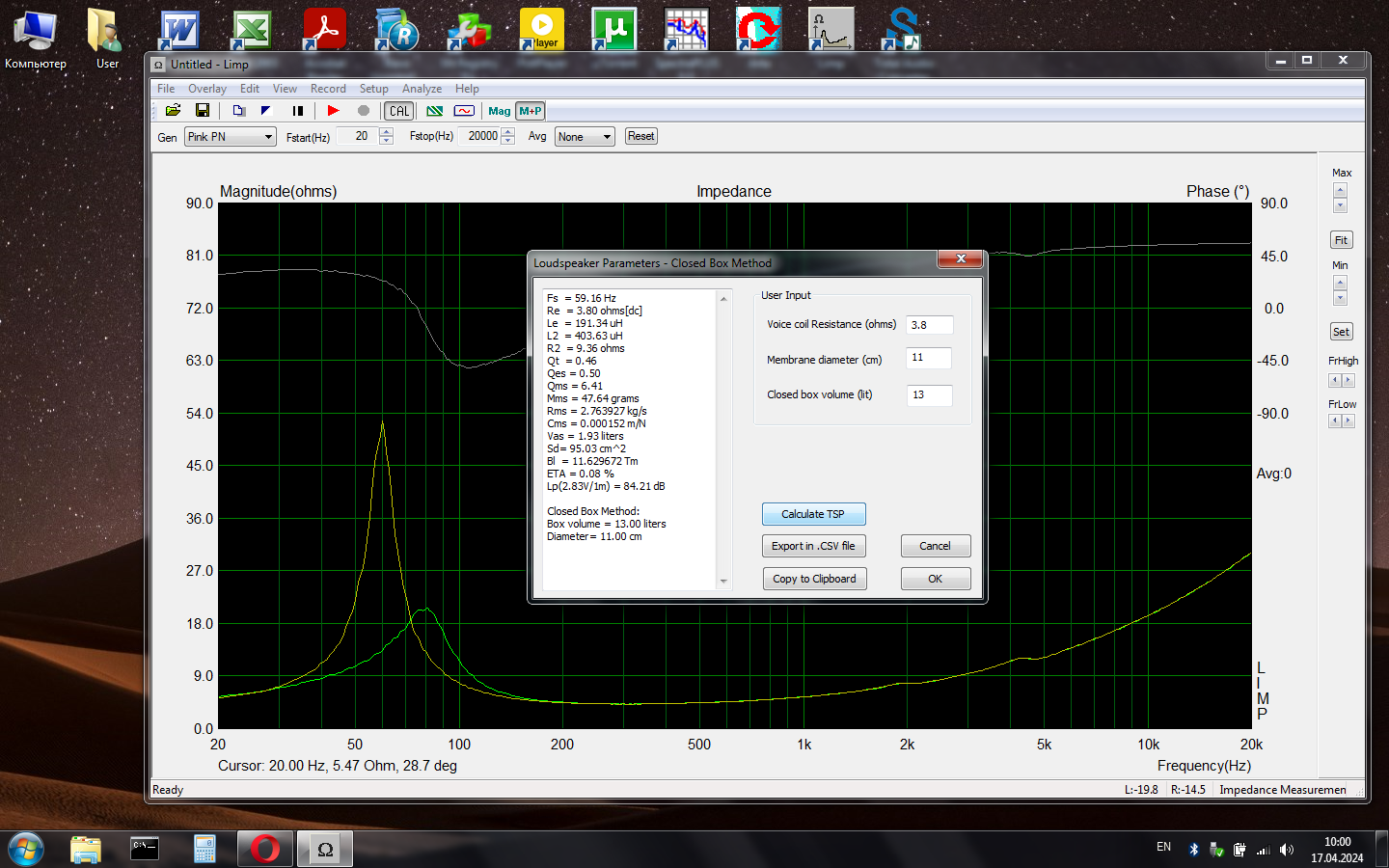Screen dimensions: 1389x868
Task: Switch the plot to Mag view
Action: click(499, 111)
